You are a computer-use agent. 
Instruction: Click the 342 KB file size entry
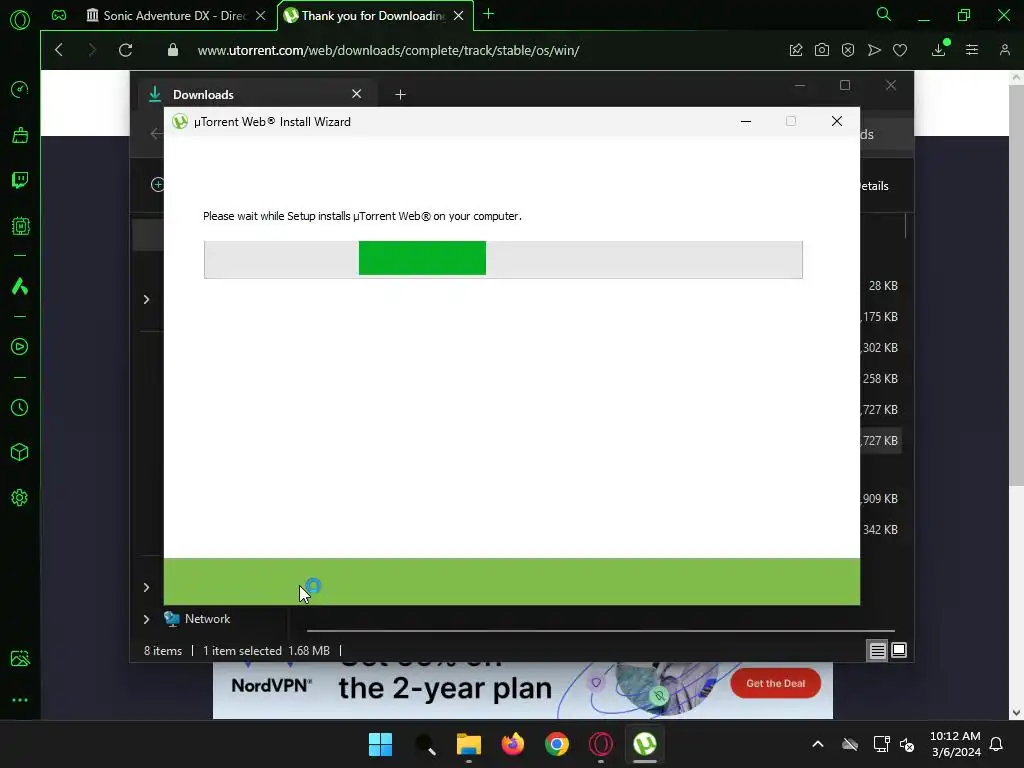880,530
